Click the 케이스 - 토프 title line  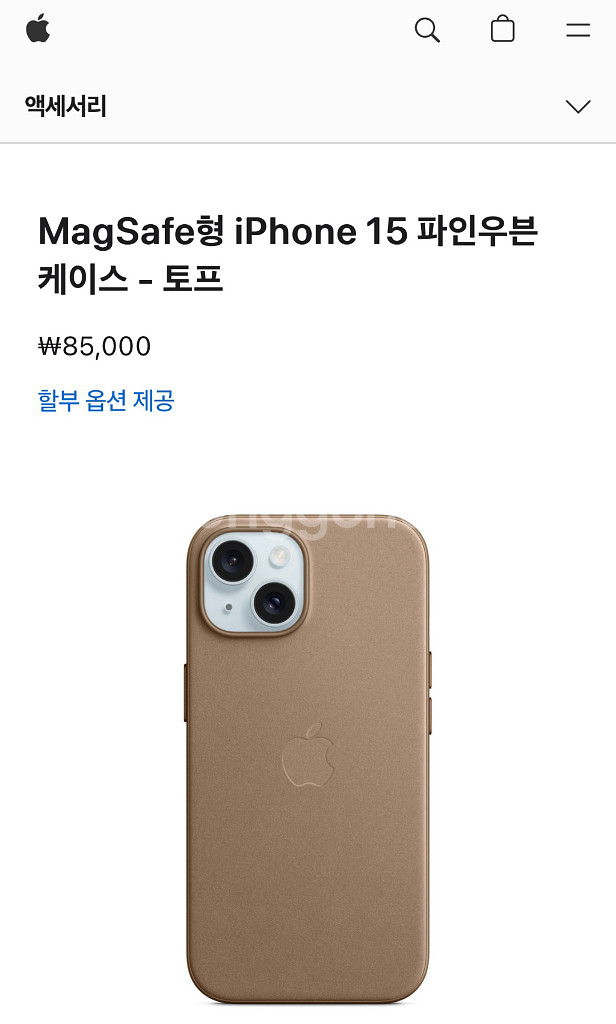click(131, 279)
